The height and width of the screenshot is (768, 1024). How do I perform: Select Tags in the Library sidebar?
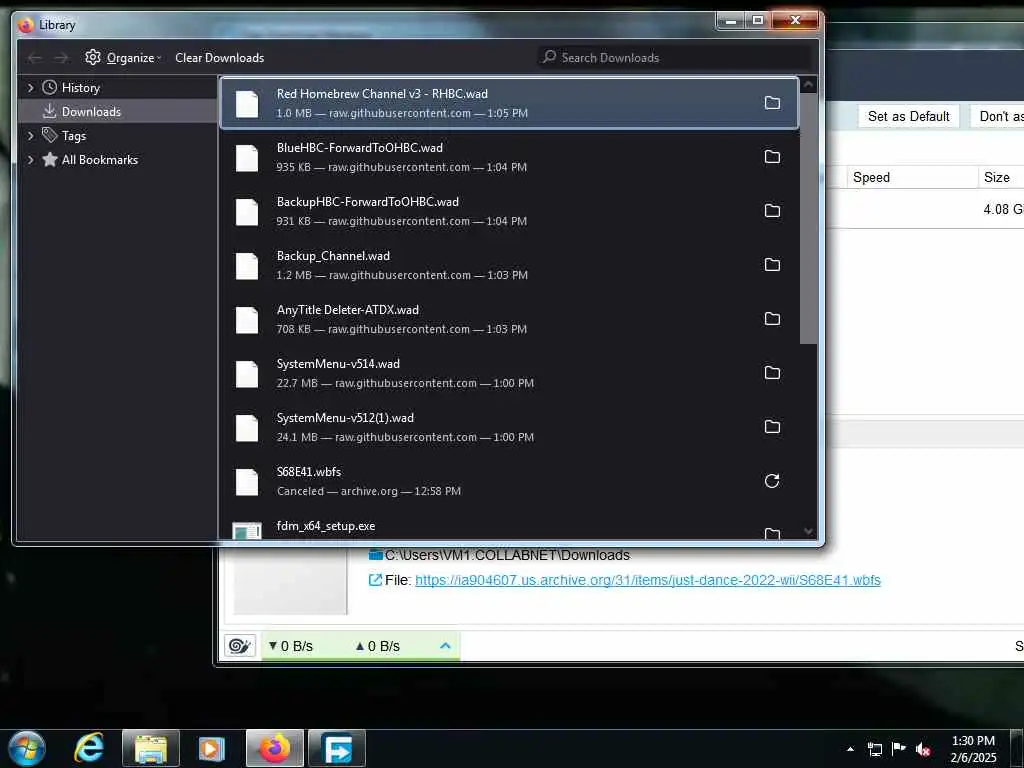[x=118, y=136]
